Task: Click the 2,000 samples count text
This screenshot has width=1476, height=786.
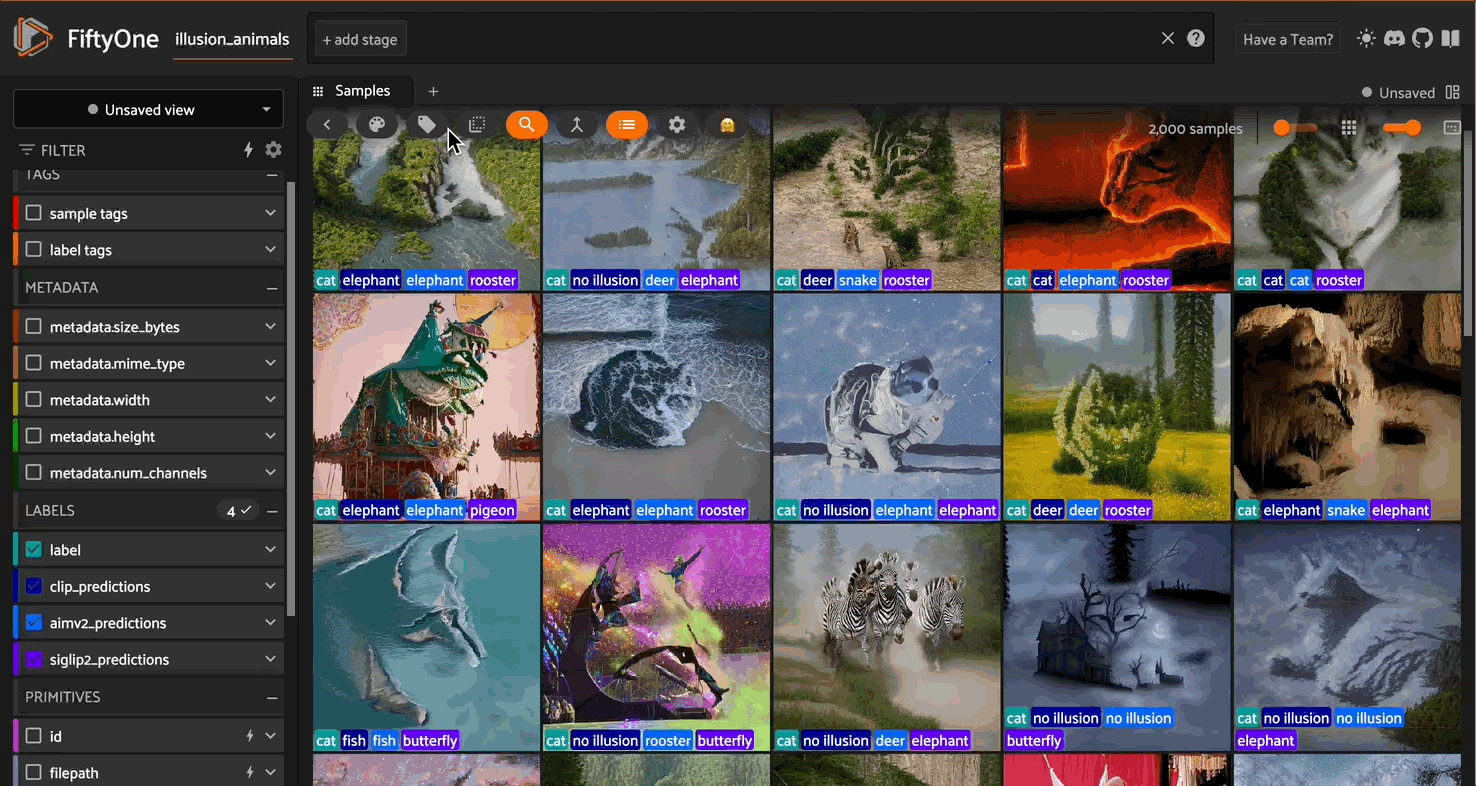Action: 1195,129
